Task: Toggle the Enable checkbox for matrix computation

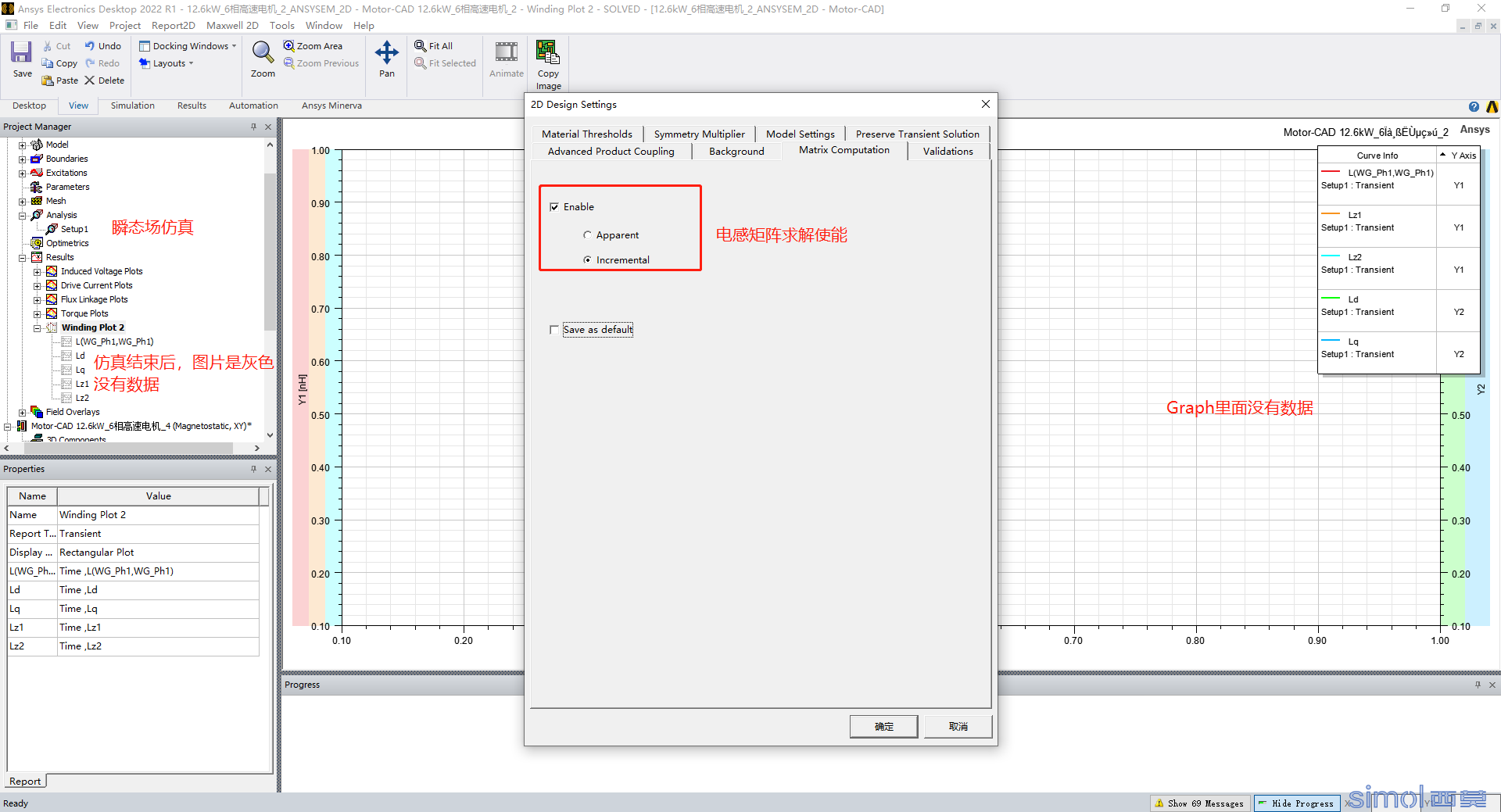Action: tap(554, 207)
